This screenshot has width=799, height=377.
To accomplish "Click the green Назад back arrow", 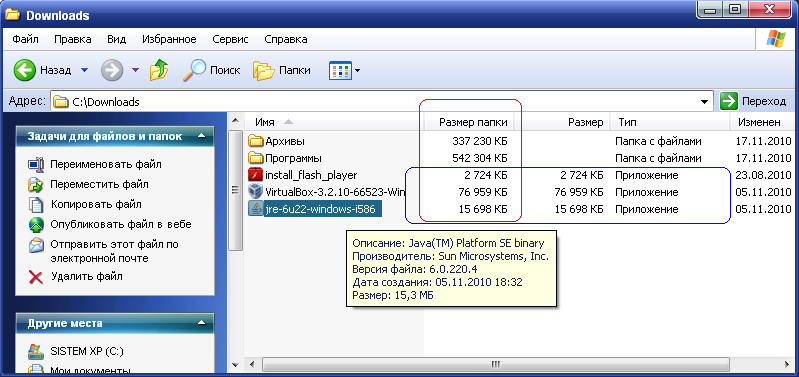I will 24,70.
